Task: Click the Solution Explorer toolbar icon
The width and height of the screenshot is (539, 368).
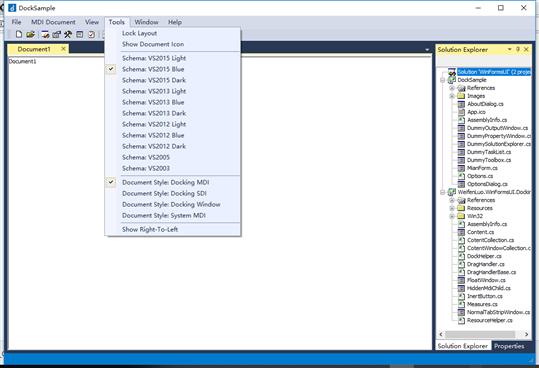Action: [45, 34]
